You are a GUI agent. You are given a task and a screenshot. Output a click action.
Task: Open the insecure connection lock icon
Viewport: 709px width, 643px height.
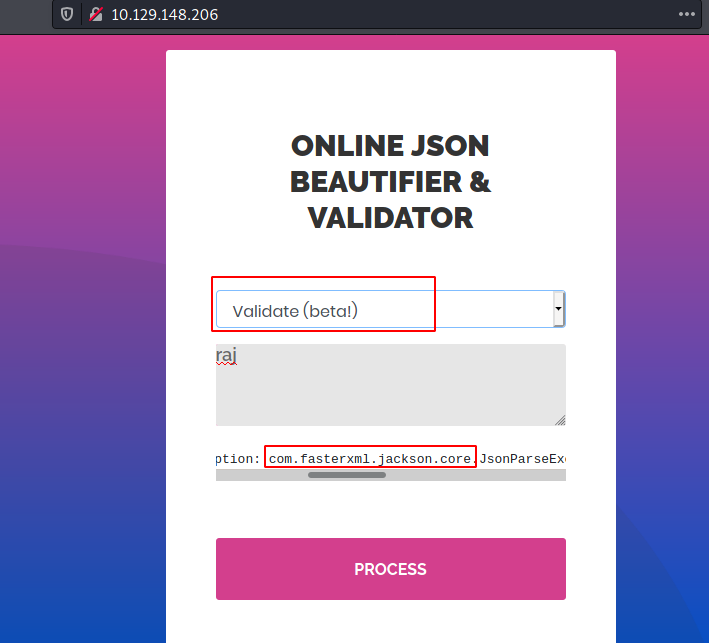point(96,14)
